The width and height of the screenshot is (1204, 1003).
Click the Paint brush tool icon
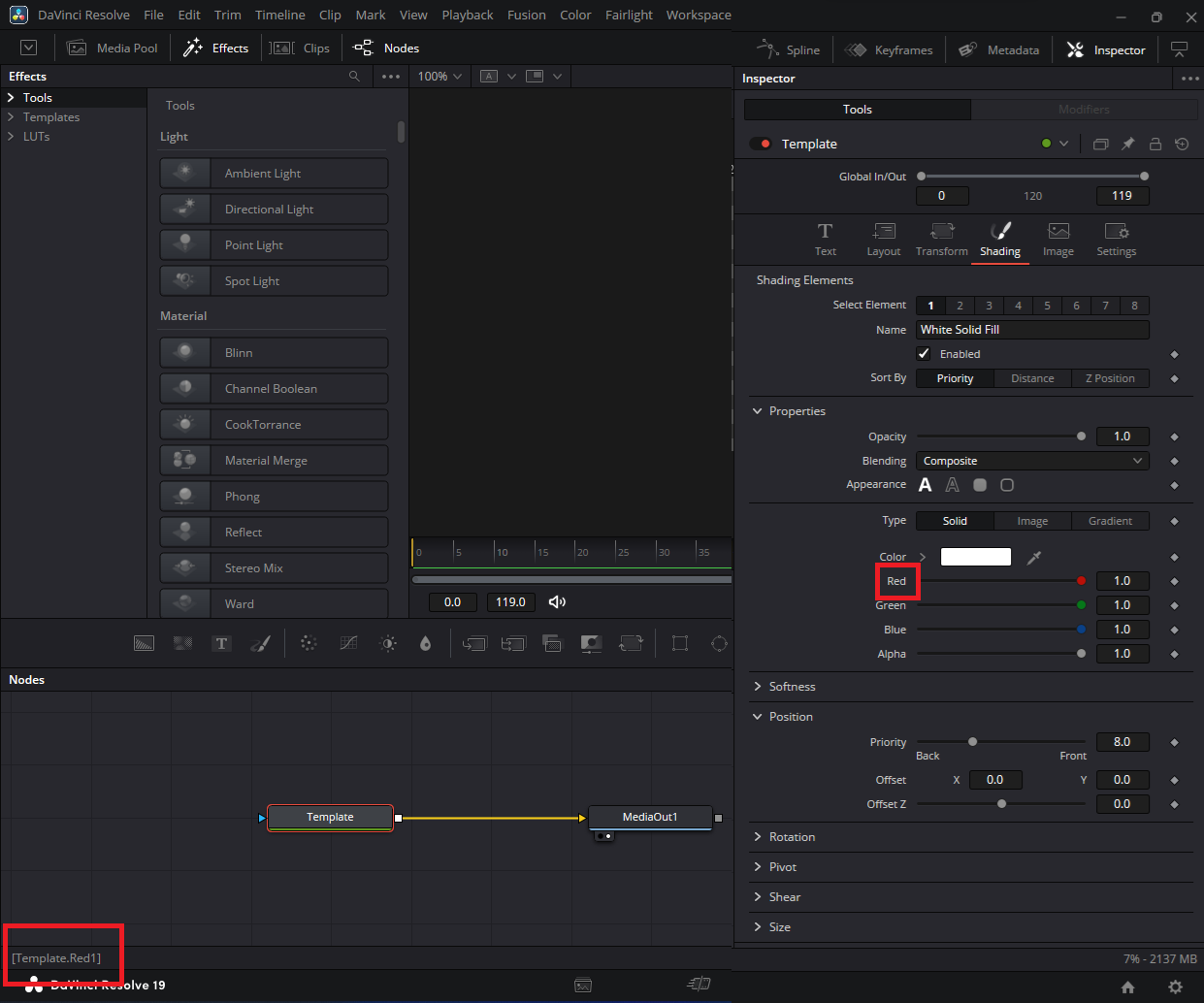[x=260, y=643]
